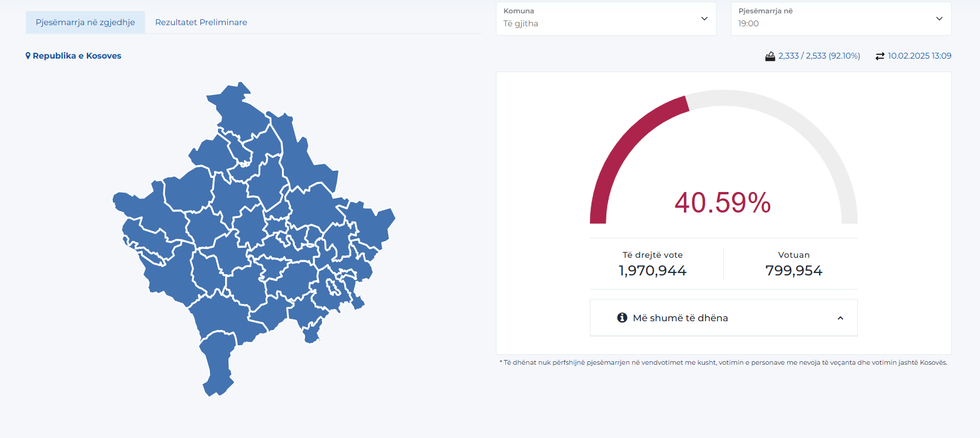Click the Votuan 799,954 figure

(x=793, y=270)
